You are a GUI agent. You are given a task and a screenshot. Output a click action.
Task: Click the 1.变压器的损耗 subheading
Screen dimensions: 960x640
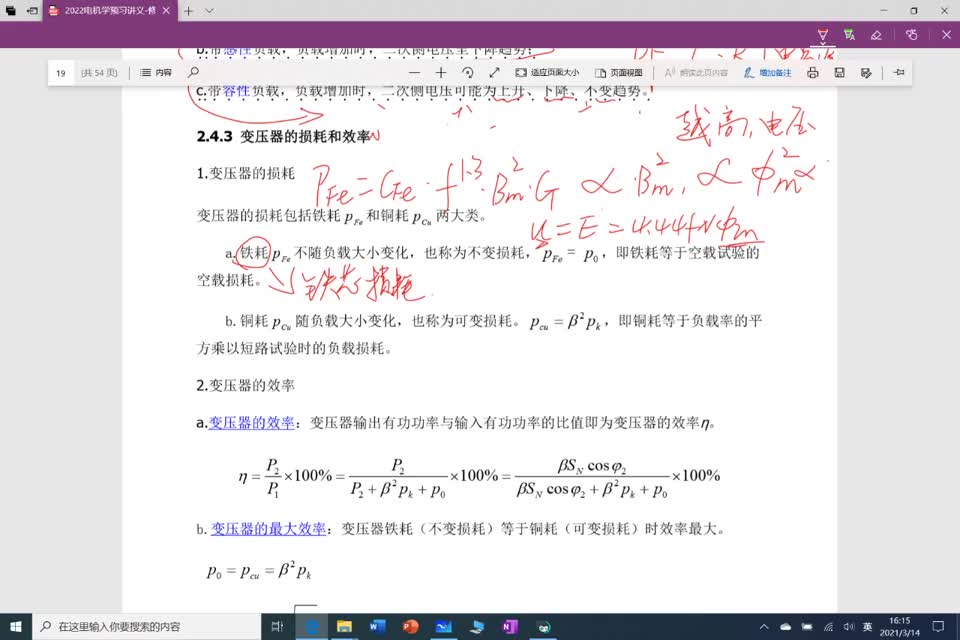click(x=246, y=173)
